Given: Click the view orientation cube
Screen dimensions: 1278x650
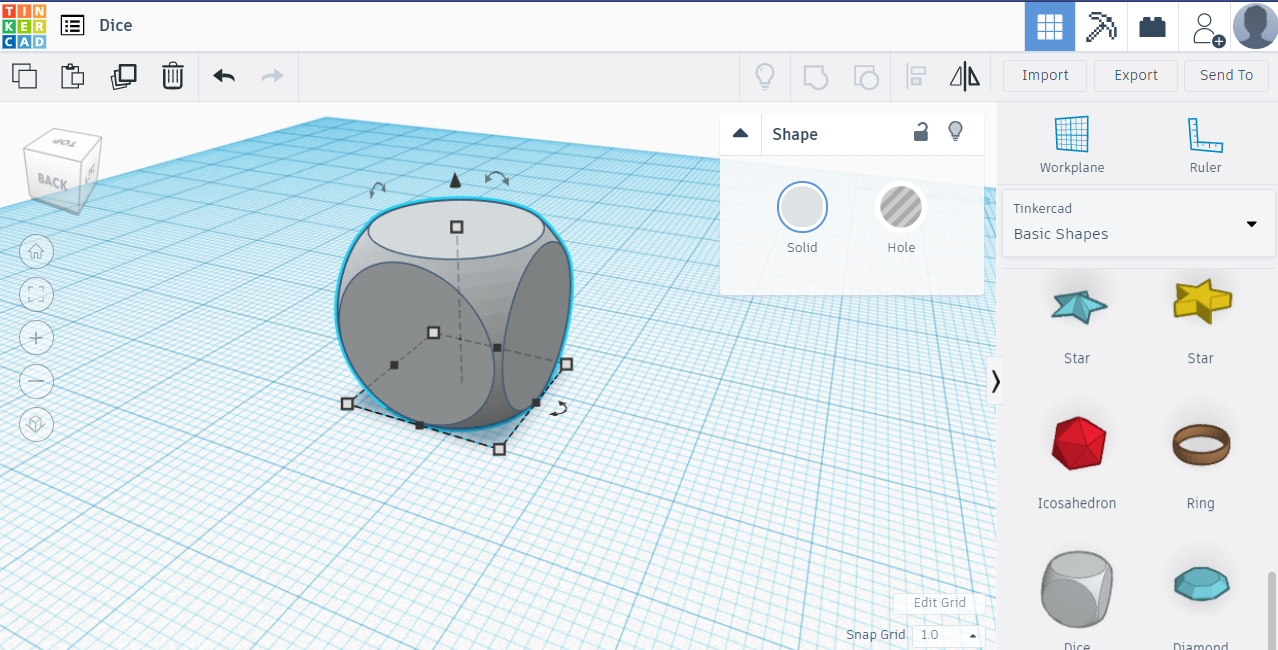Looking at the screenshot, I should (x=62, y=170).
